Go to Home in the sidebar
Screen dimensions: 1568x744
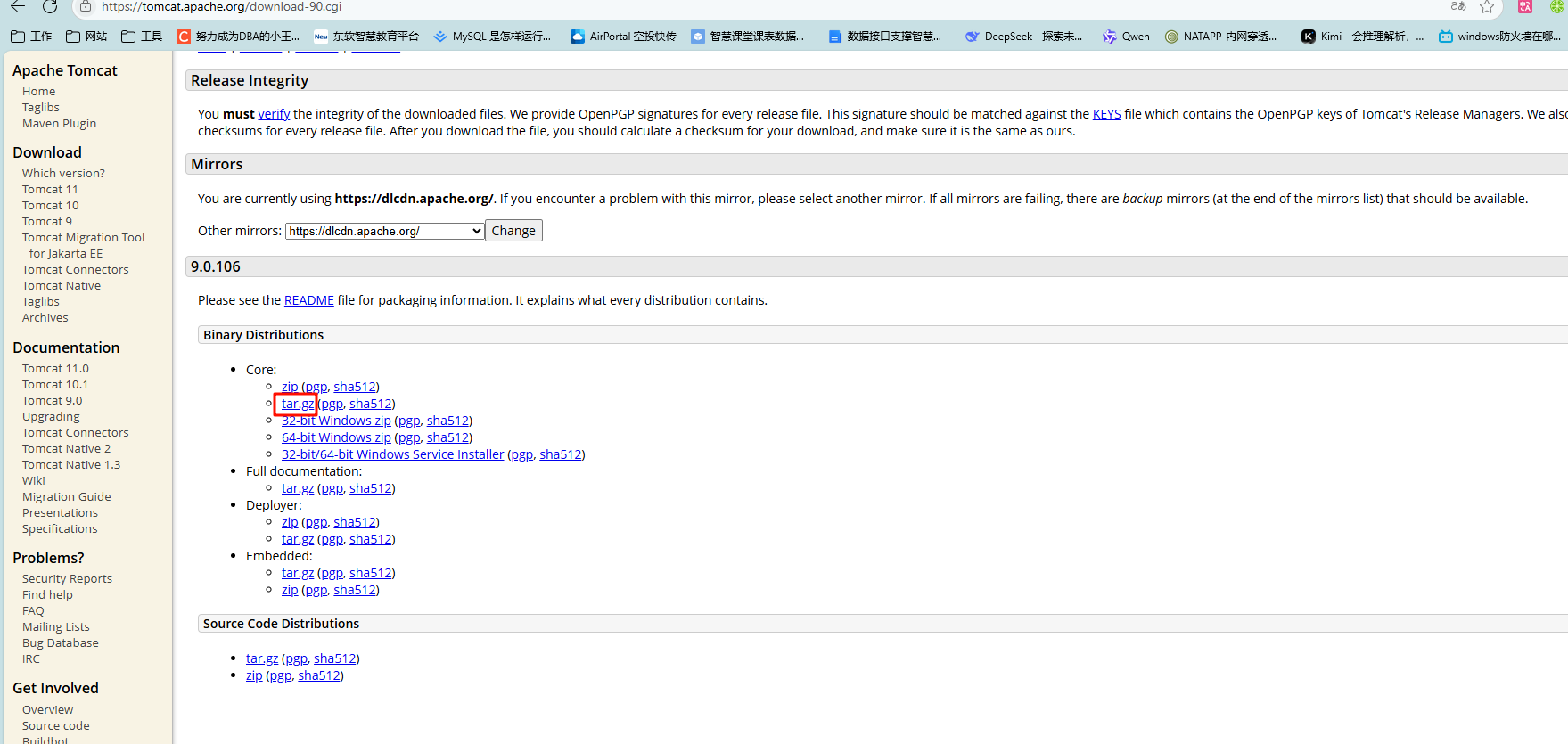38,91
